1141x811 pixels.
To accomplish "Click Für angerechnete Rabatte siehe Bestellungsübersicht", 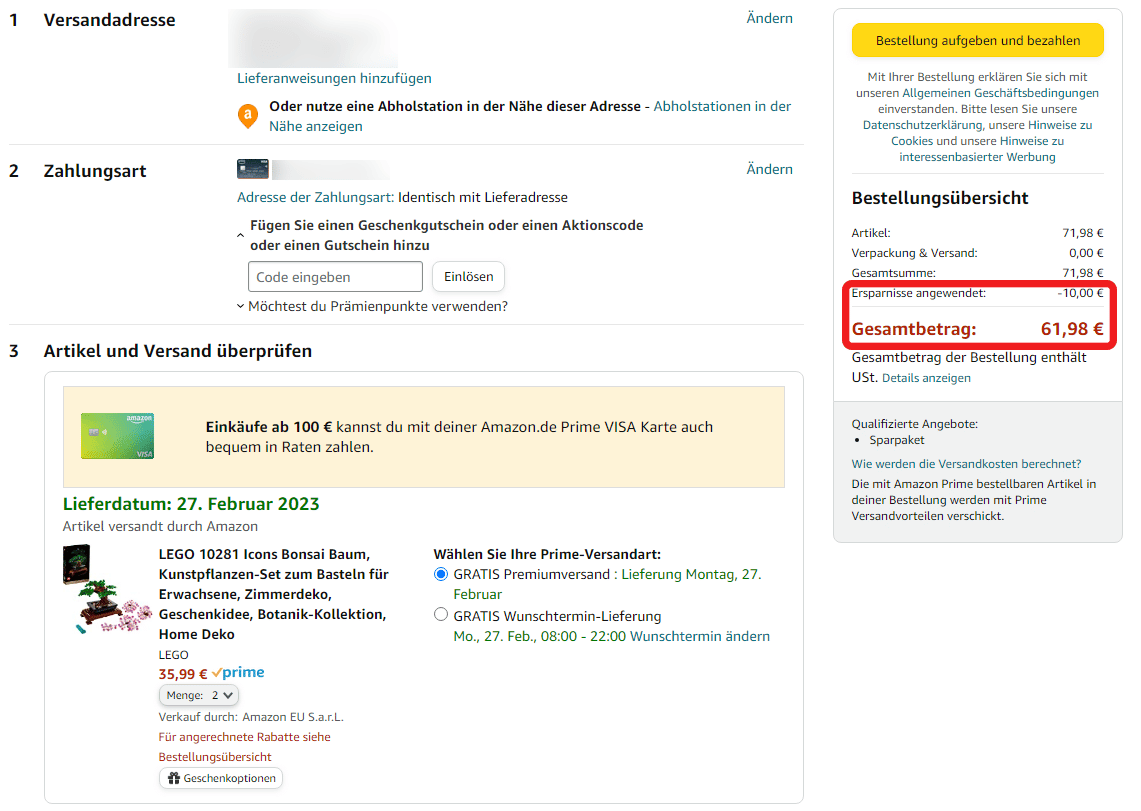I will coord(244,747).
